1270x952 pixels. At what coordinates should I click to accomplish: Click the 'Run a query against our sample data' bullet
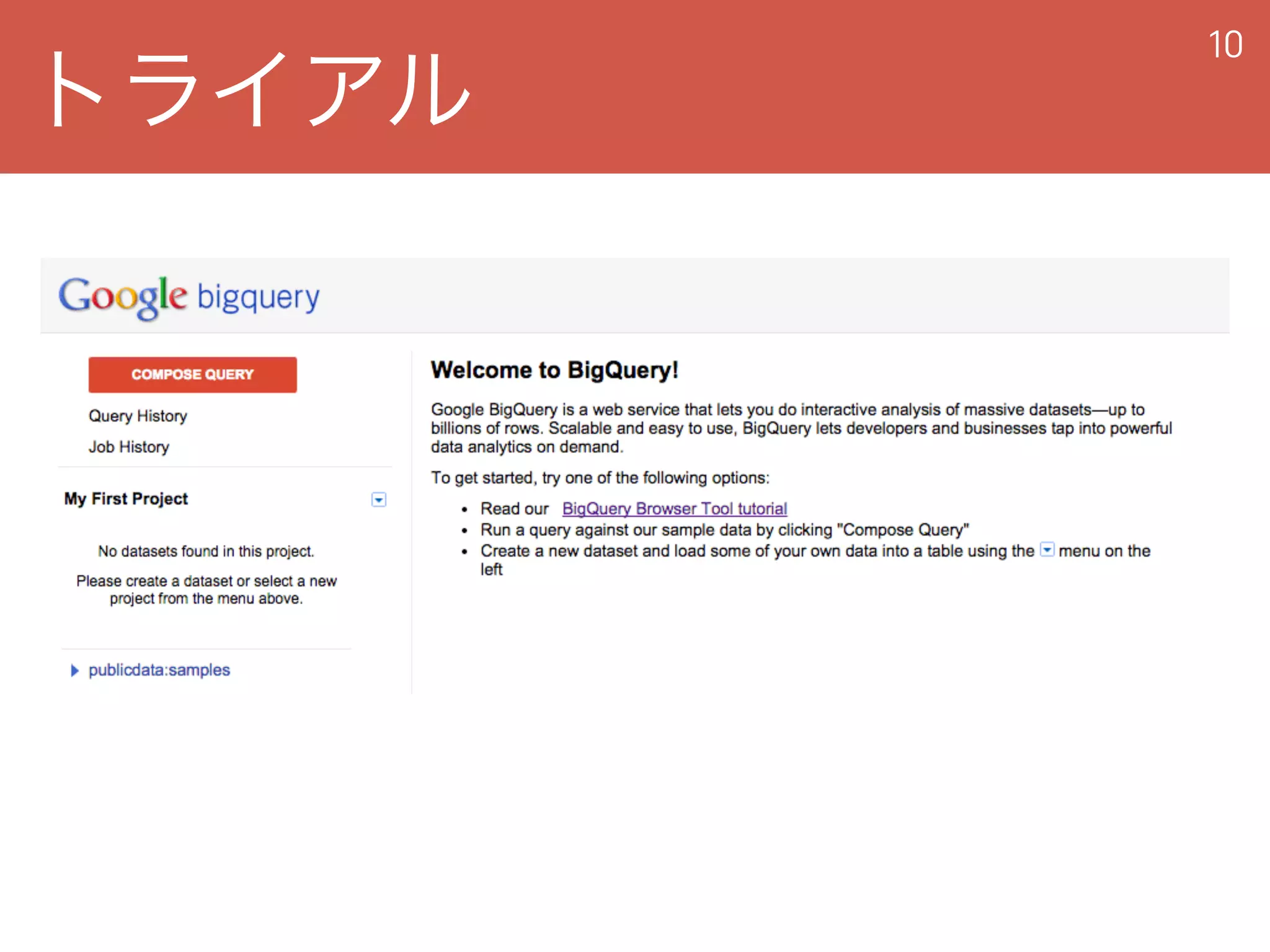click(724, 530)
